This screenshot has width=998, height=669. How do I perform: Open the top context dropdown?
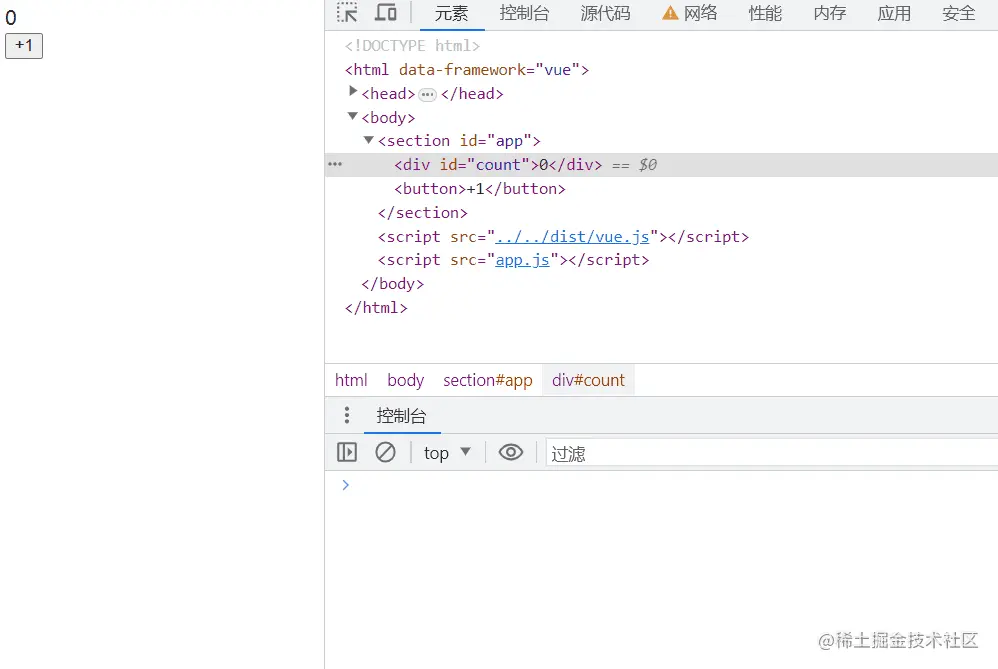[x=447, y=453]
